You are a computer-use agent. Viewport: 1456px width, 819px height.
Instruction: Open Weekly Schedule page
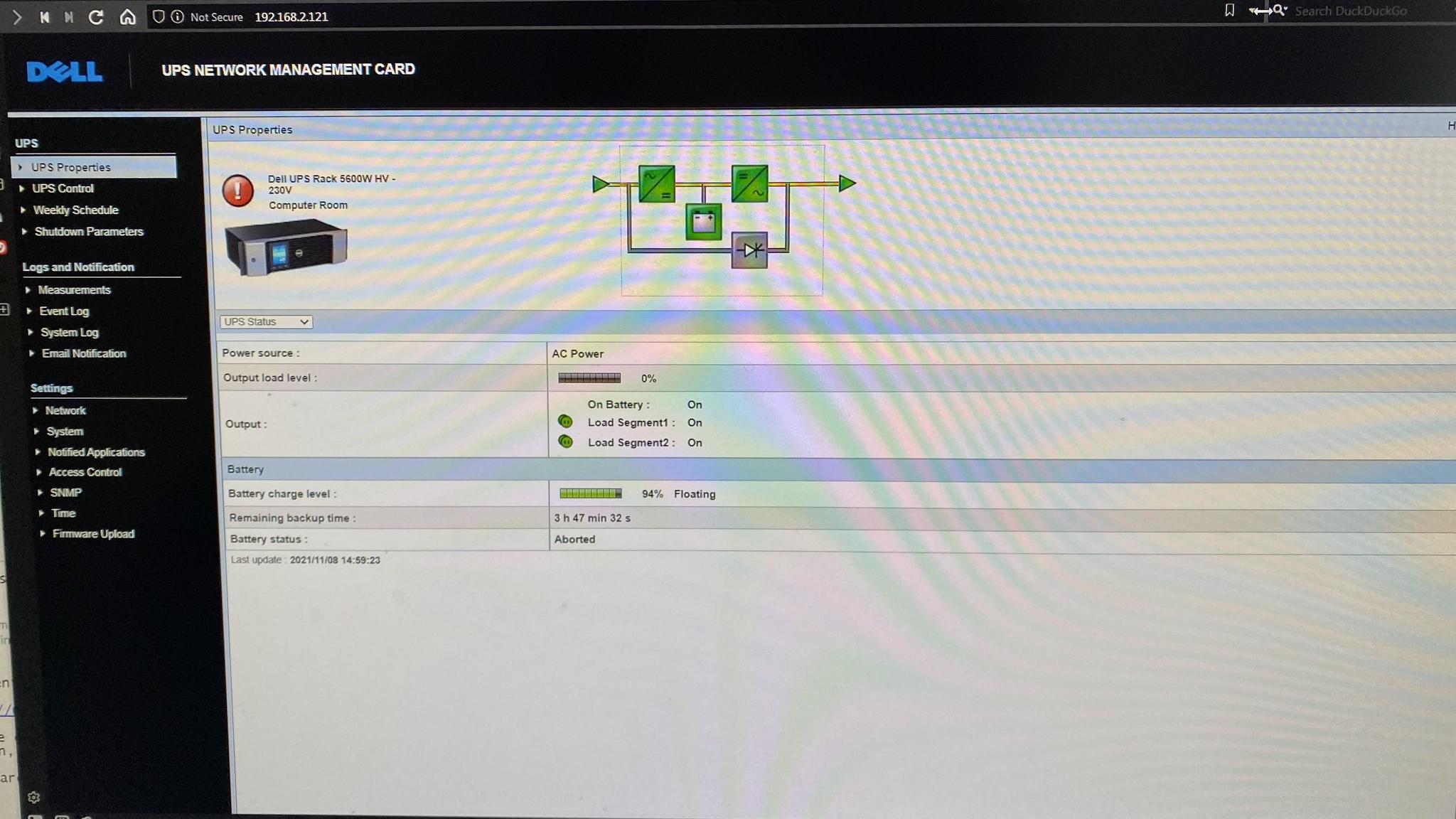tap(75, 210)
